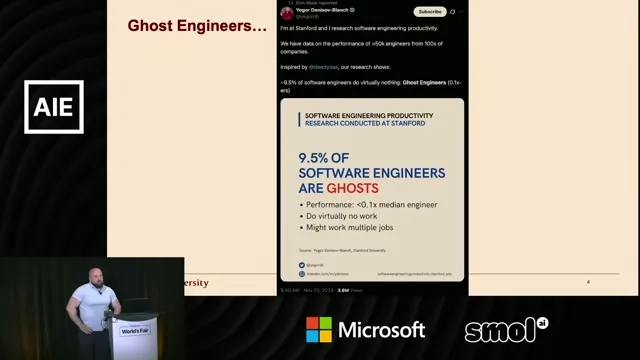This screenshot has height=360, width=640.
Task: Open the @deedydas mention link
Action: [323, 67]
